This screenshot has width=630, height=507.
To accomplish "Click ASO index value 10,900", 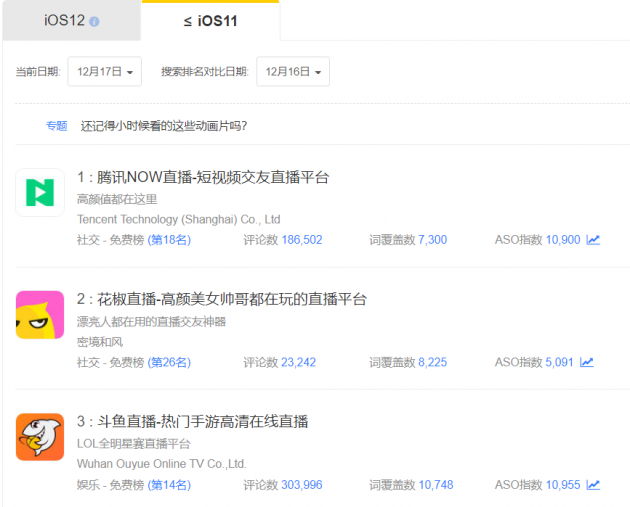I will 562,240.
